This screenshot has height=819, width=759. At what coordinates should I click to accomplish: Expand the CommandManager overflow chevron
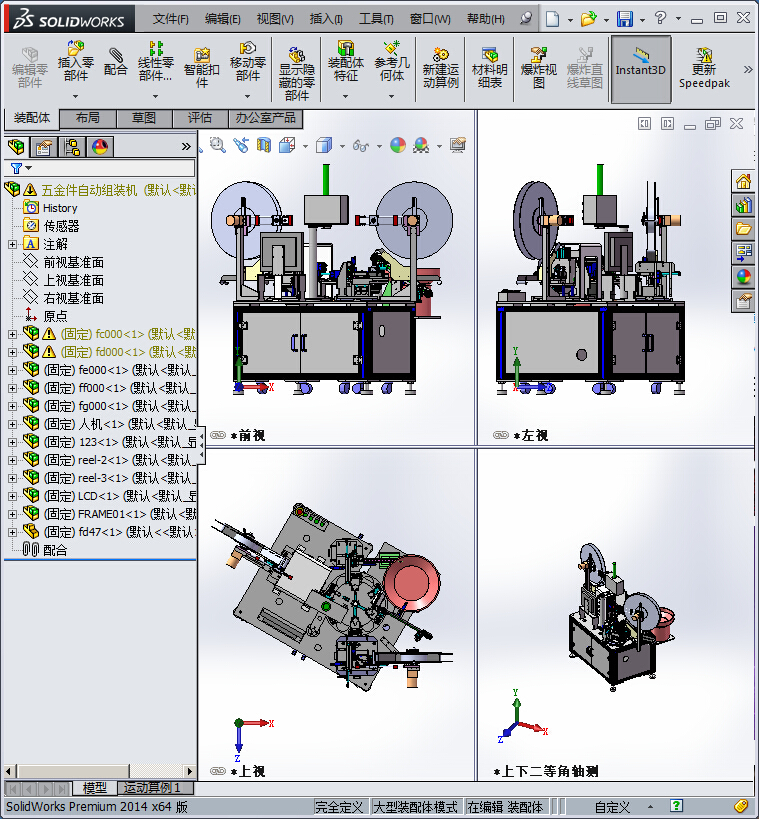click(x=748, y=69)
